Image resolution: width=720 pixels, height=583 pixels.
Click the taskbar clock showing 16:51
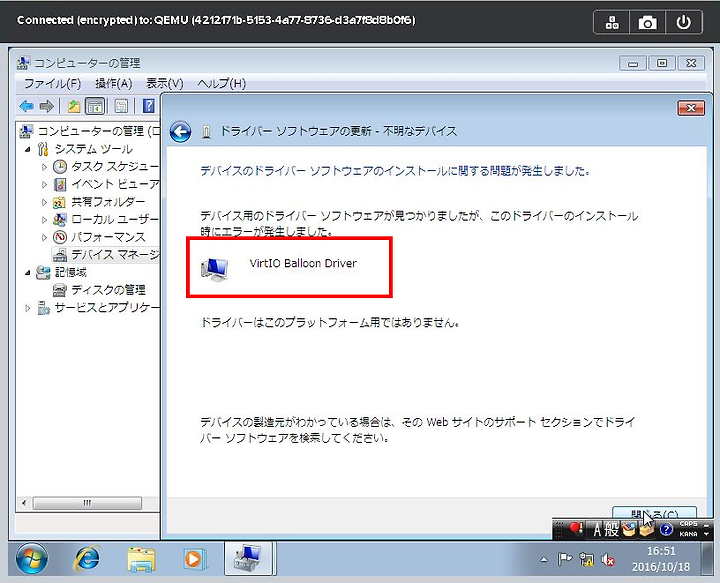click(661, 559)
